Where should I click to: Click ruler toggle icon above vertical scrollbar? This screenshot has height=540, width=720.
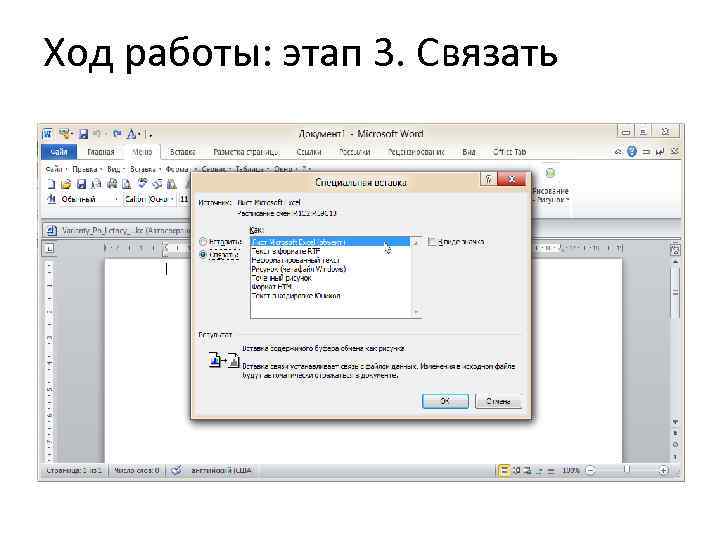pos(675,250)
